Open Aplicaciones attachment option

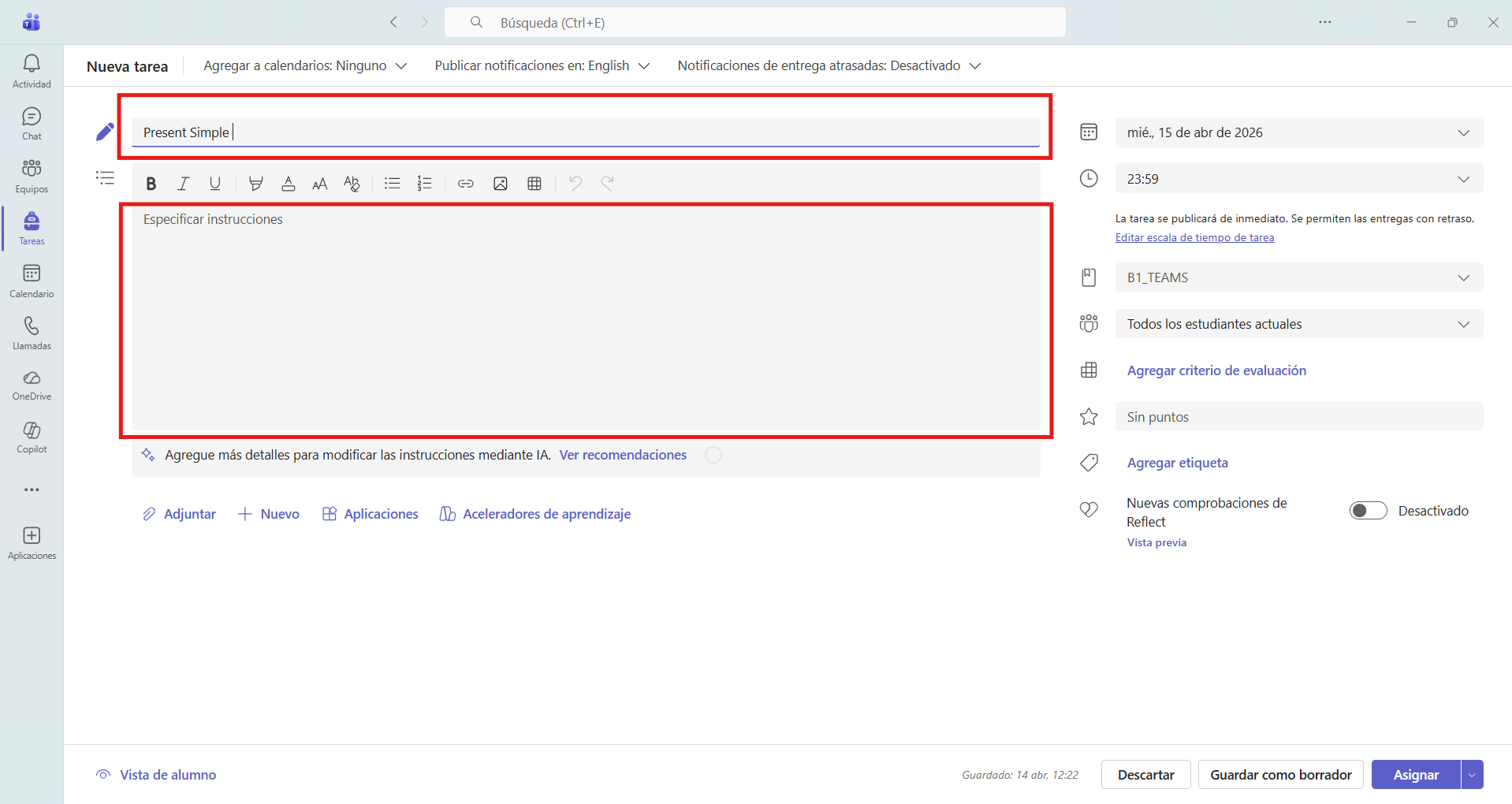tap(371, 514)
